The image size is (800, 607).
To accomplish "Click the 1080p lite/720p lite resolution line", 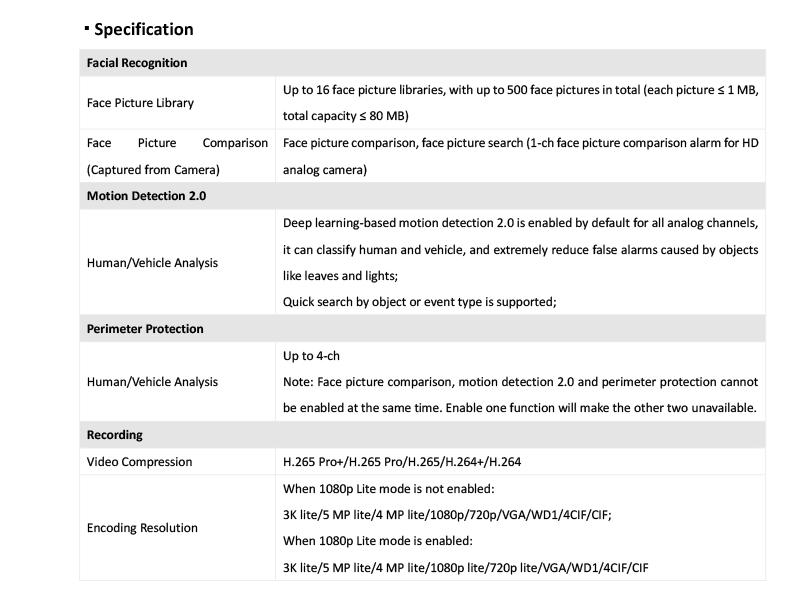I will pyautogui.click(x=465, y=567).
